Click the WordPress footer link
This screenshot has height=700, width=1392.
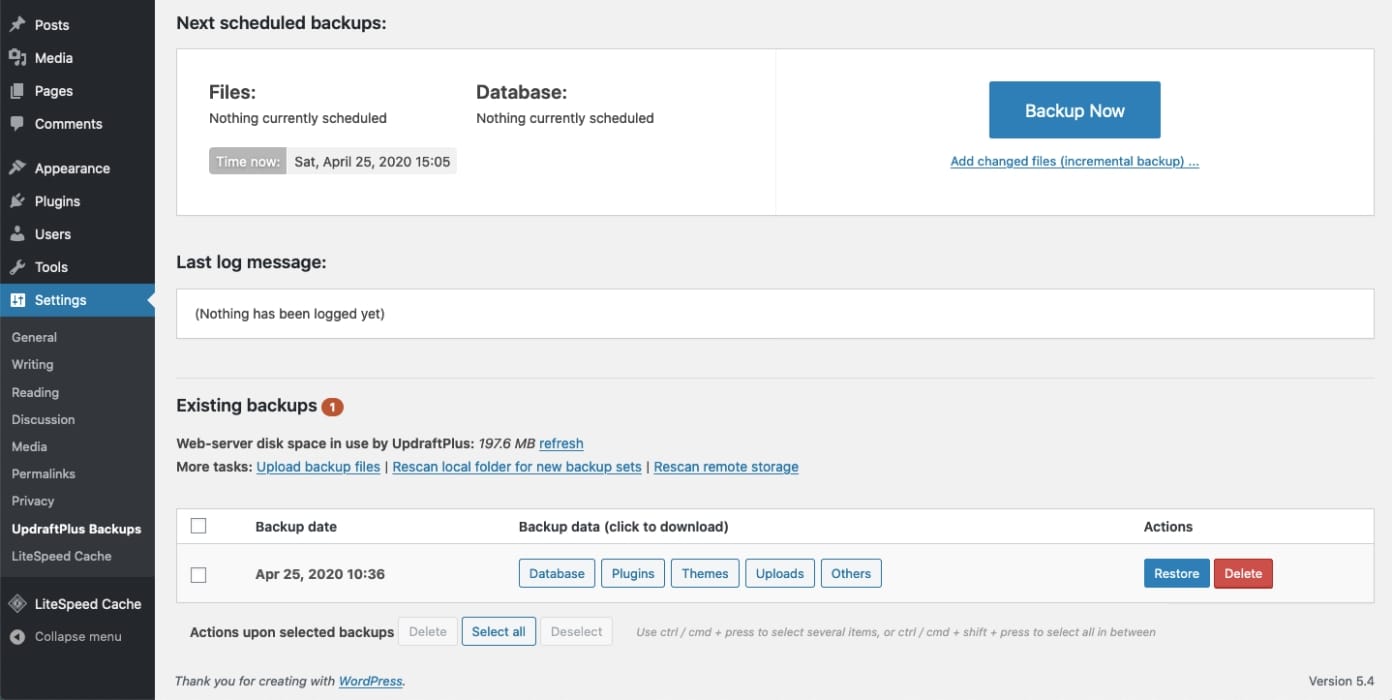click(370, 681)
